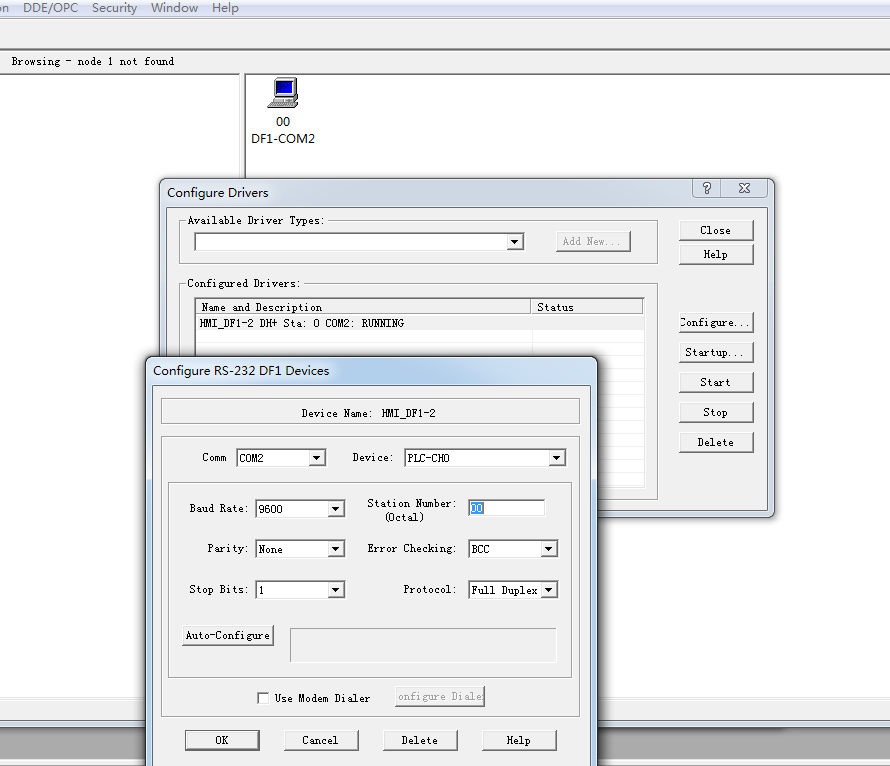Image resolution: width=890 pixels, height=766 pixels.
Task: Open the DDE/OPC menu
Action: pyautogui.click(x=50, y=8)
